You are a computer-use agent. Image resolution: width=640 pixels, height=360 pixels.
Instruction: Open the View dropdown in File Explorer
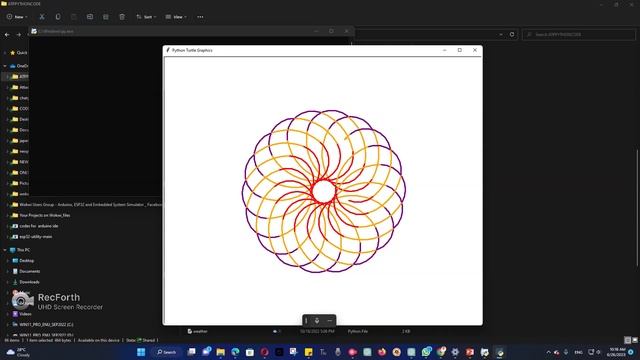(176, 17)
